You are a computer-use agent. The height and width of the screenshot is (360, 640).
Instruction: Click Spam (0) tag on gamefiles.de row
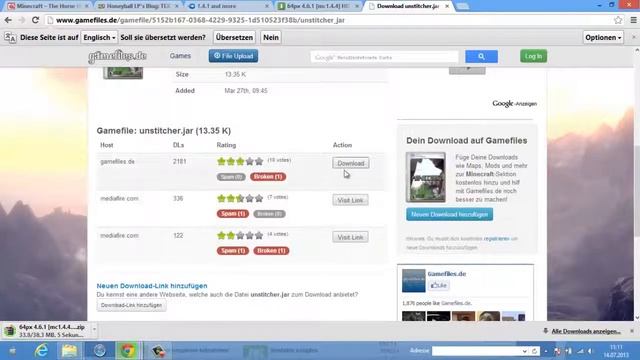point(231,177)
